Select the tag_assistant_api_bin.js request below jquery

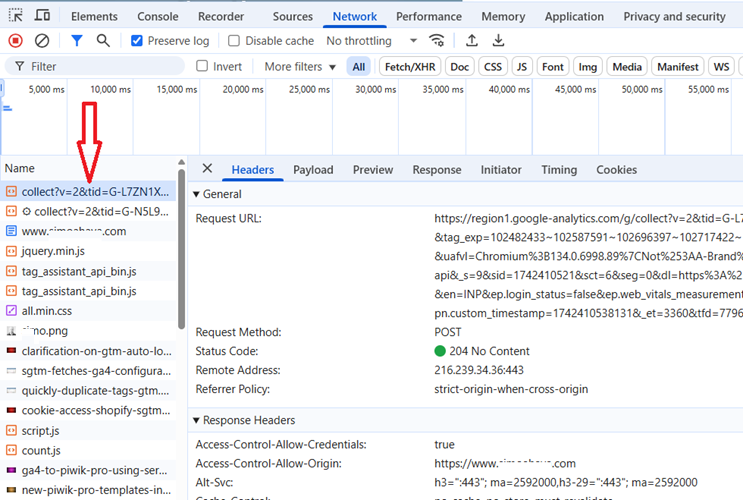click(x=88, y=271)
